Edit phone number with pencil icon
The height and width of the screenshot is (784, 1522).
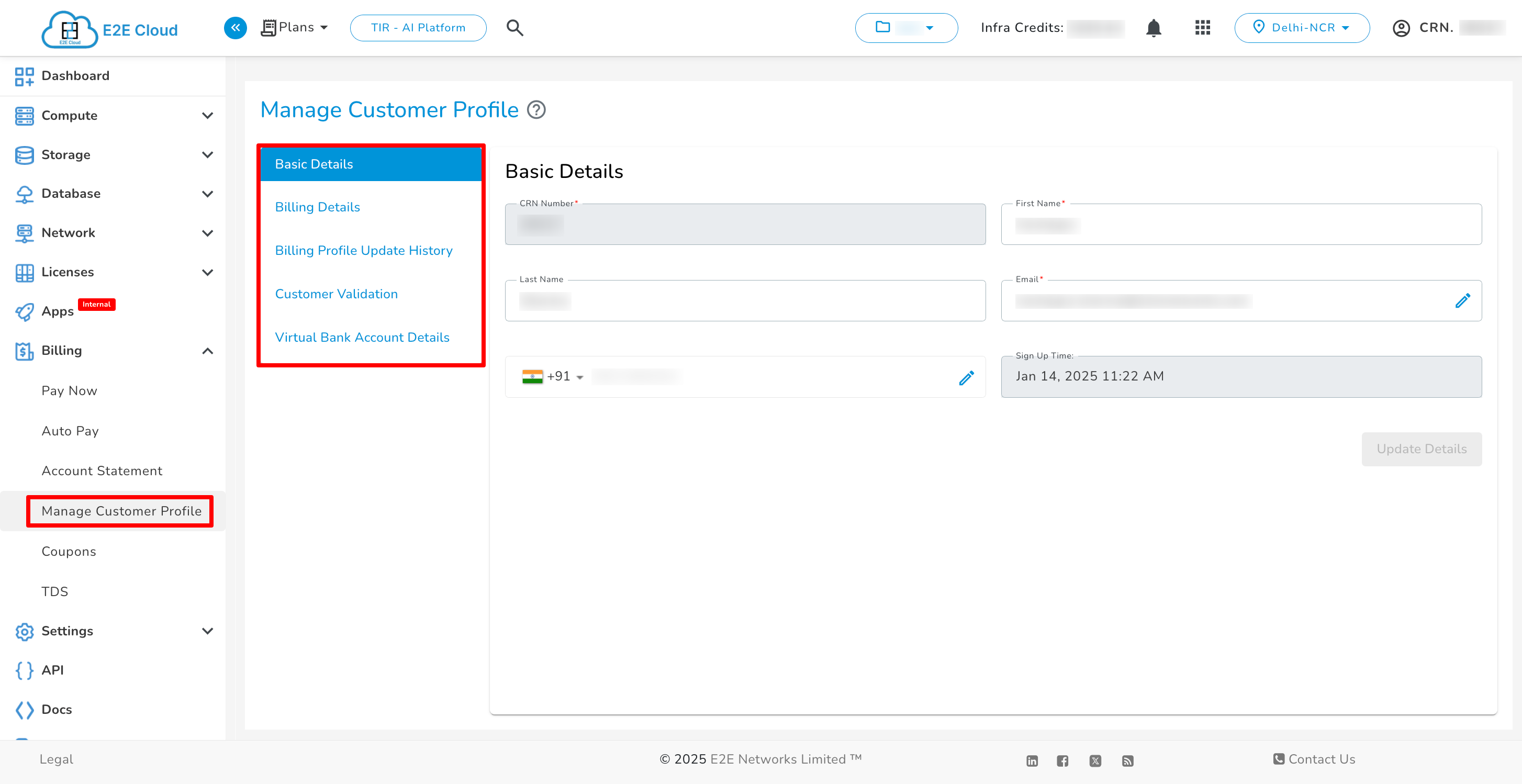[967, 377]
